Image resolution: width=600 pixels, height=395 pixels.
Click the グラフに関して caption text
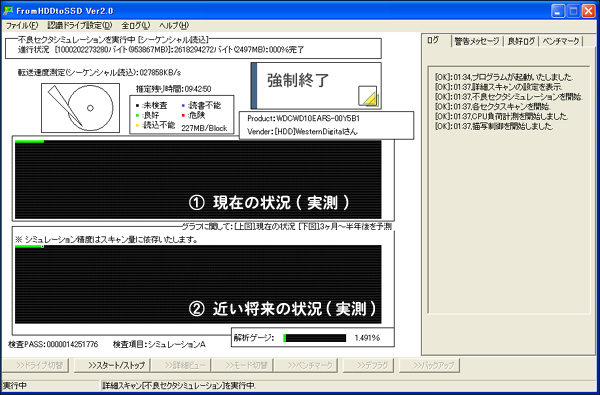(286, 227)
